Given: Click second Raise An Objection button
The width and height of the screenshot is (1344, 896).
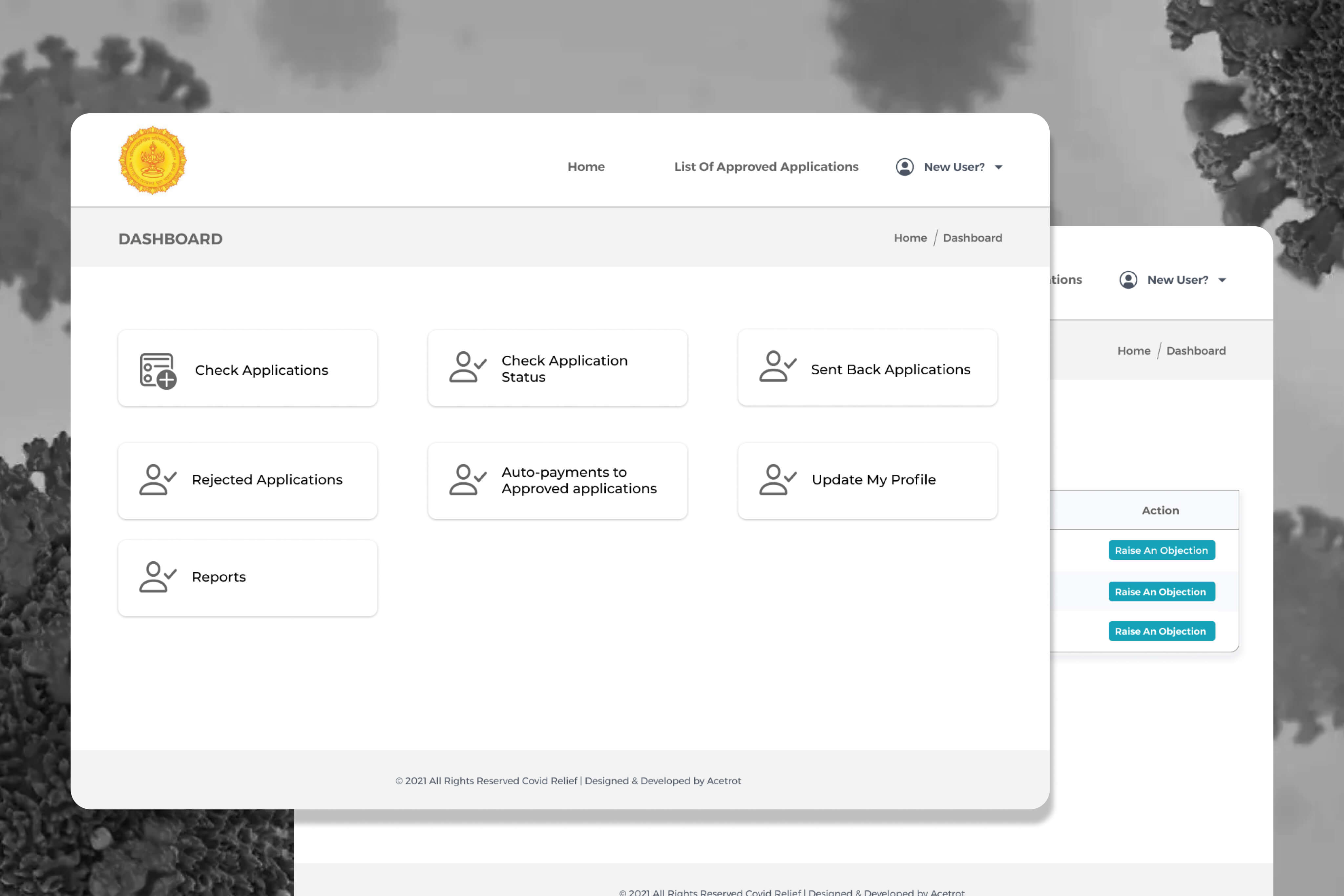Looking at the screenshot, I should point(1161,592).
